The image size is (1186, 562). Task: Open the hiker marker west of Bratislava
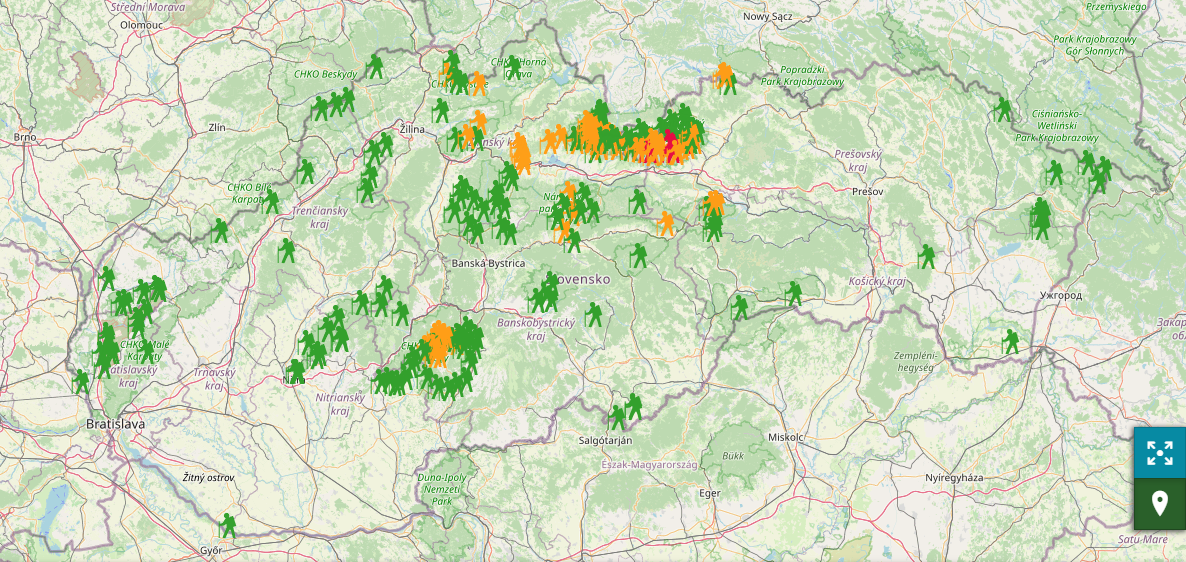click(81, 382)
